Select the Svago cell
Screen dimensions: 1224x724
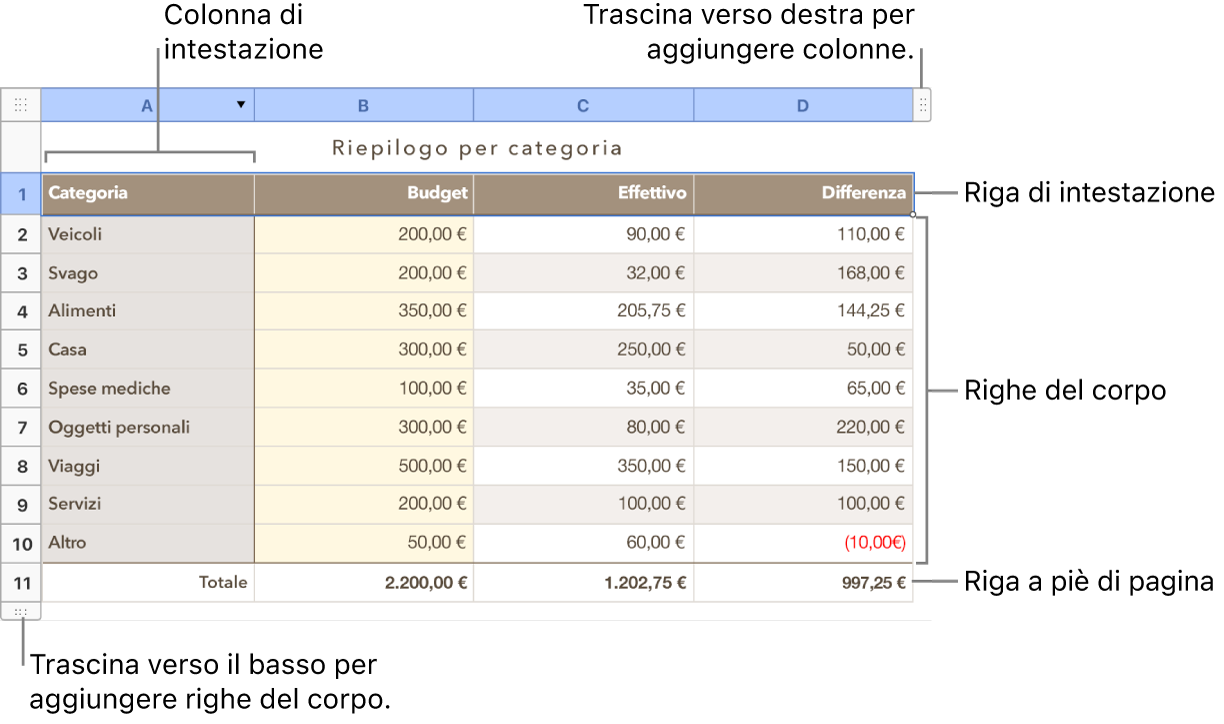pyautogui.click(x=148, y=273)
